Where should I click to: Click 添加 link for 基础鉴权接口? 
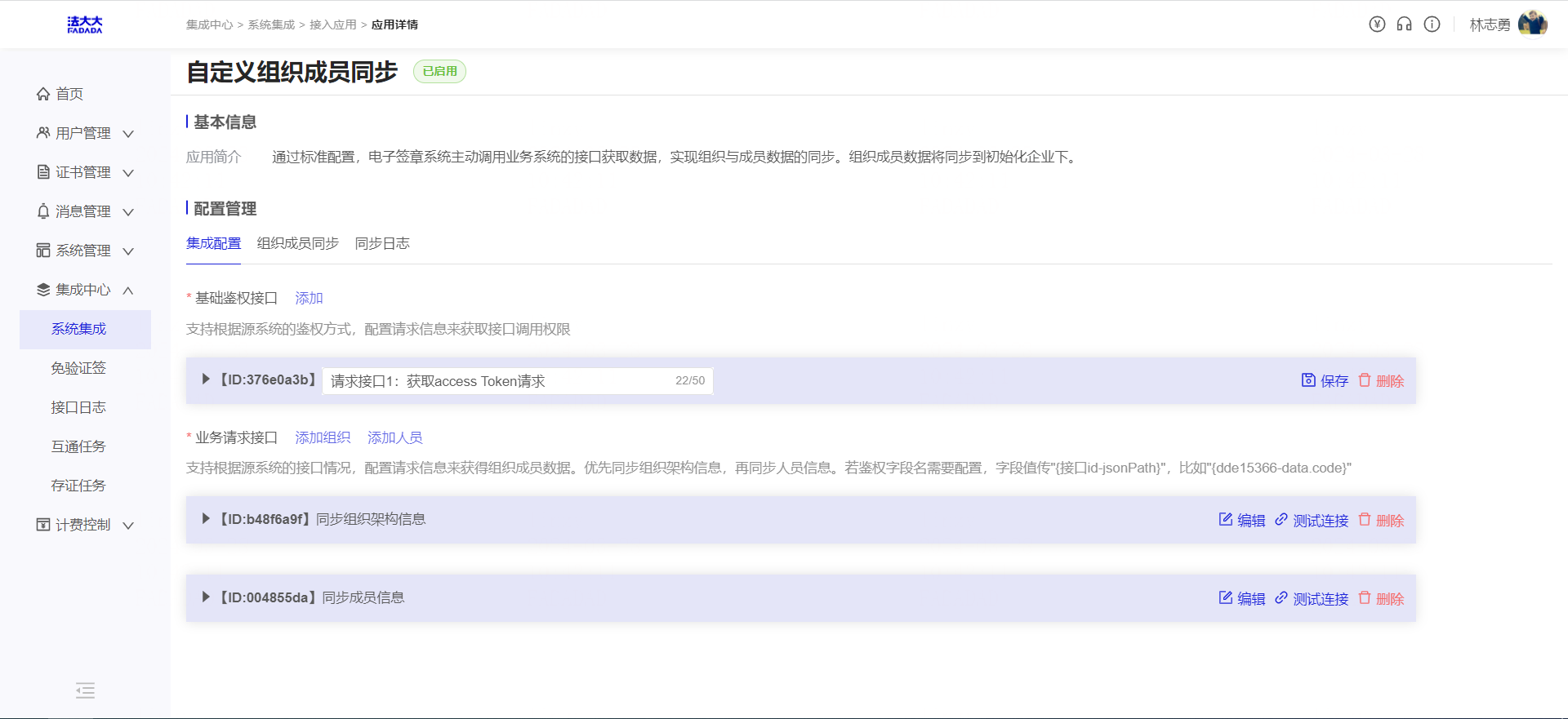(x=309, y=298)
